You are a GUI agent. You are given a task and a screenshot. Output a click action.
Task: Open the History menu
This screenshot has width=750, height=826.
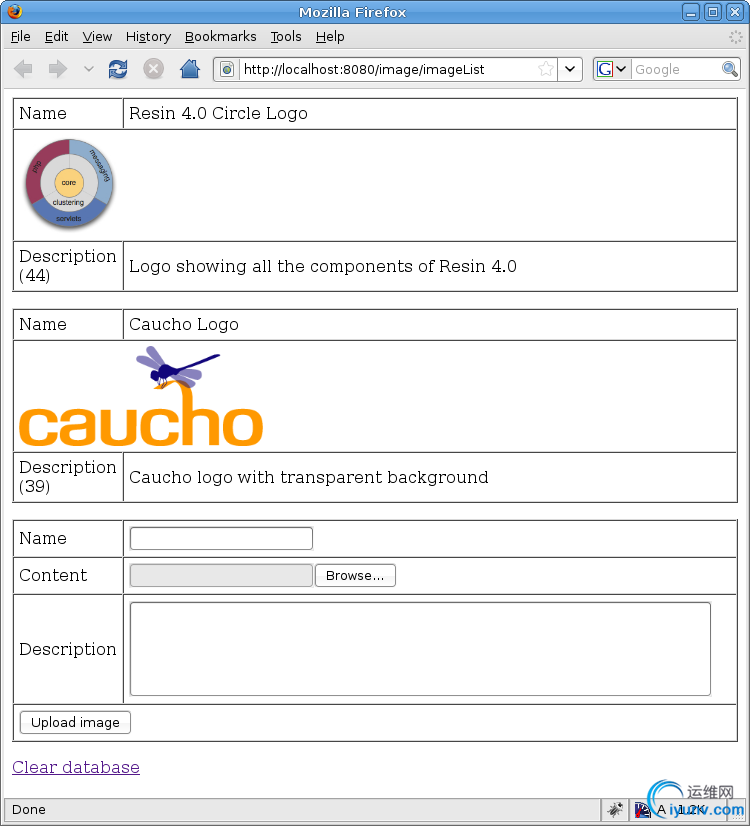pos(148,37)
